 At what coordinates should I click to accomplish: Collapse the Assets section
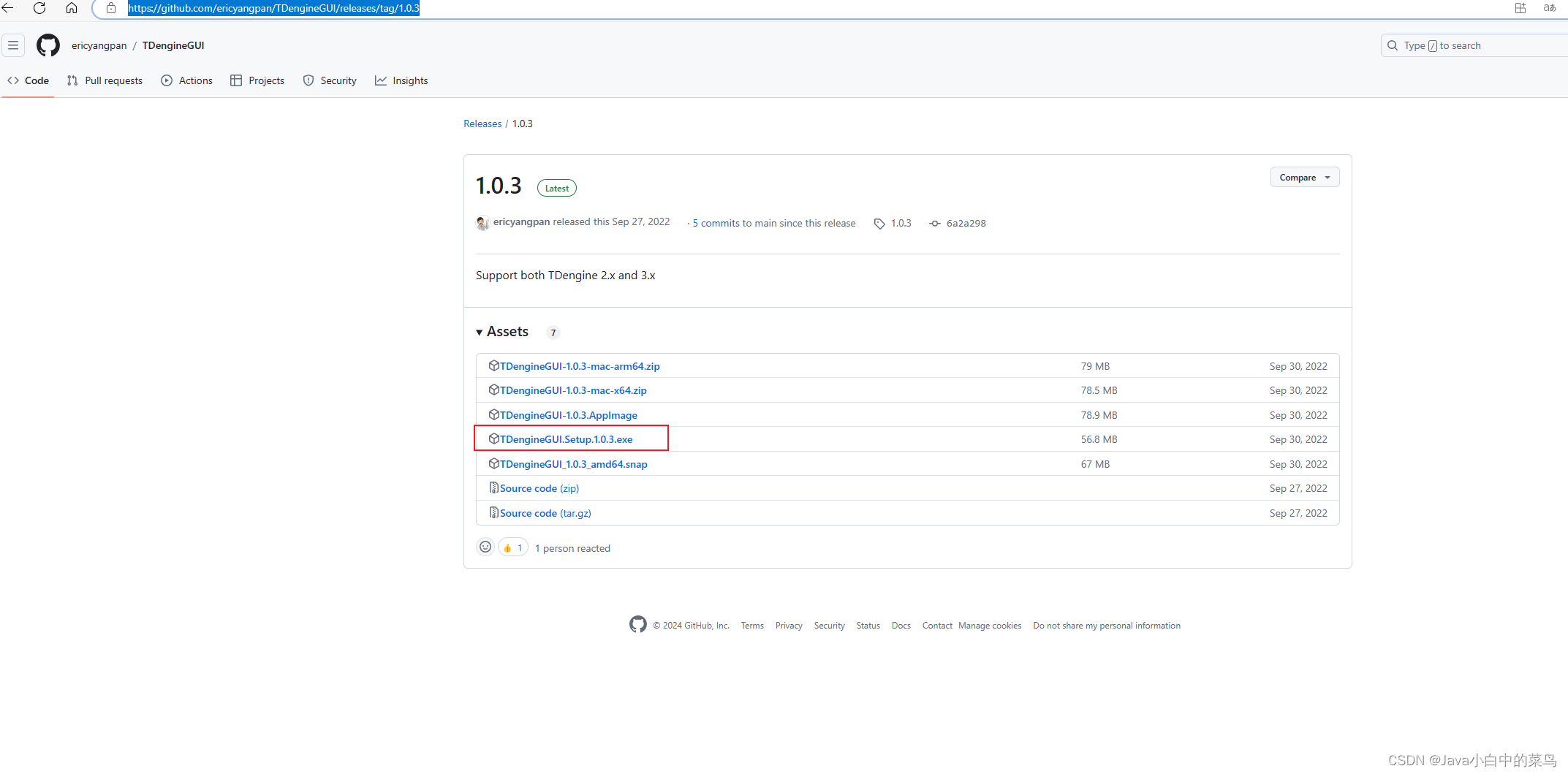point(480,331)
